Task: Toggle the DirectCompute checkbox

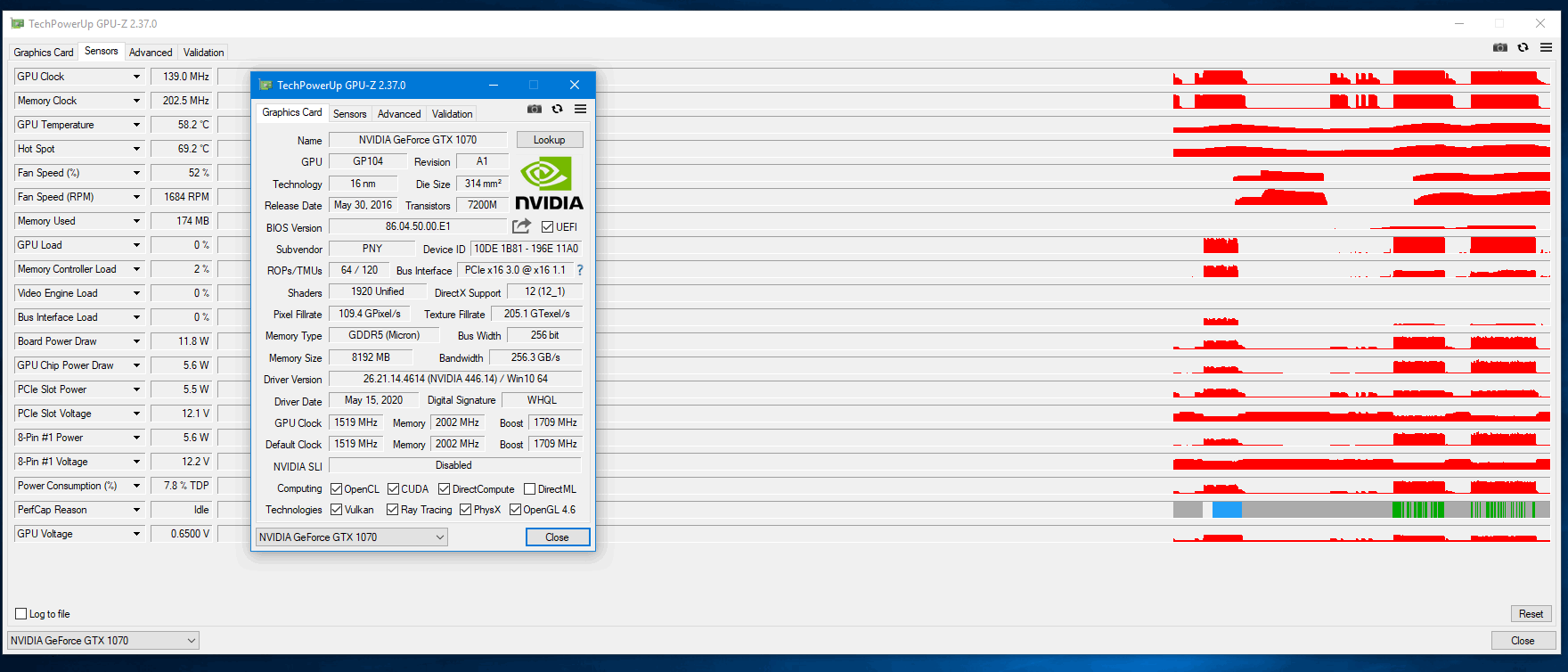Action: (x=444, y=489)
